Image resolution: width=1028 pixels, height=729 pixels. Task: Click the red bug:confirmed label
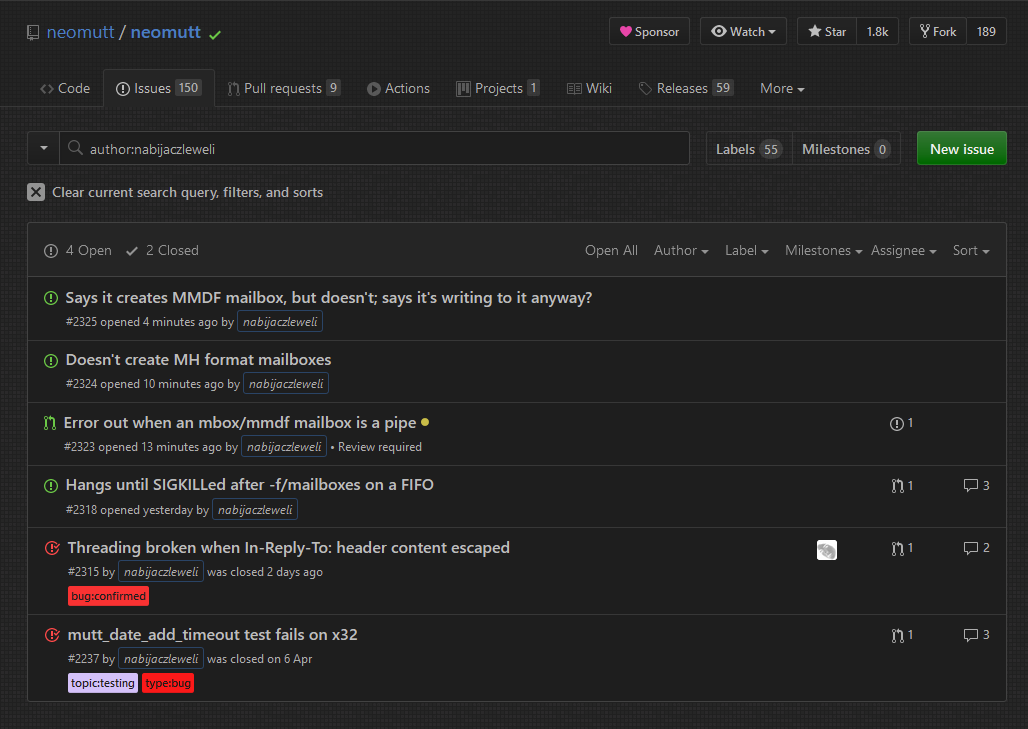tap(109, 596)
